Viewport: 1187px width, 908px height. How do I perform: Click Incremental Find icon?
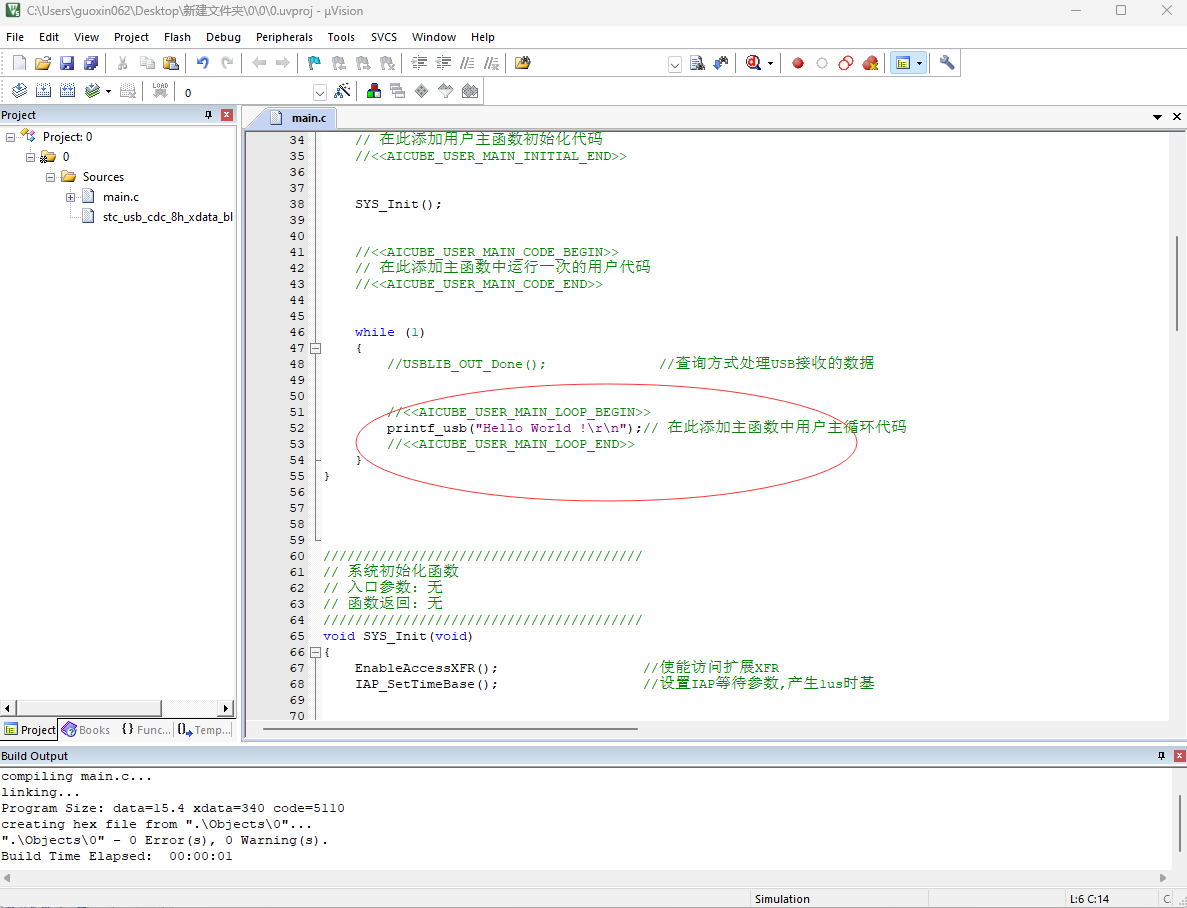coord(721,63)
